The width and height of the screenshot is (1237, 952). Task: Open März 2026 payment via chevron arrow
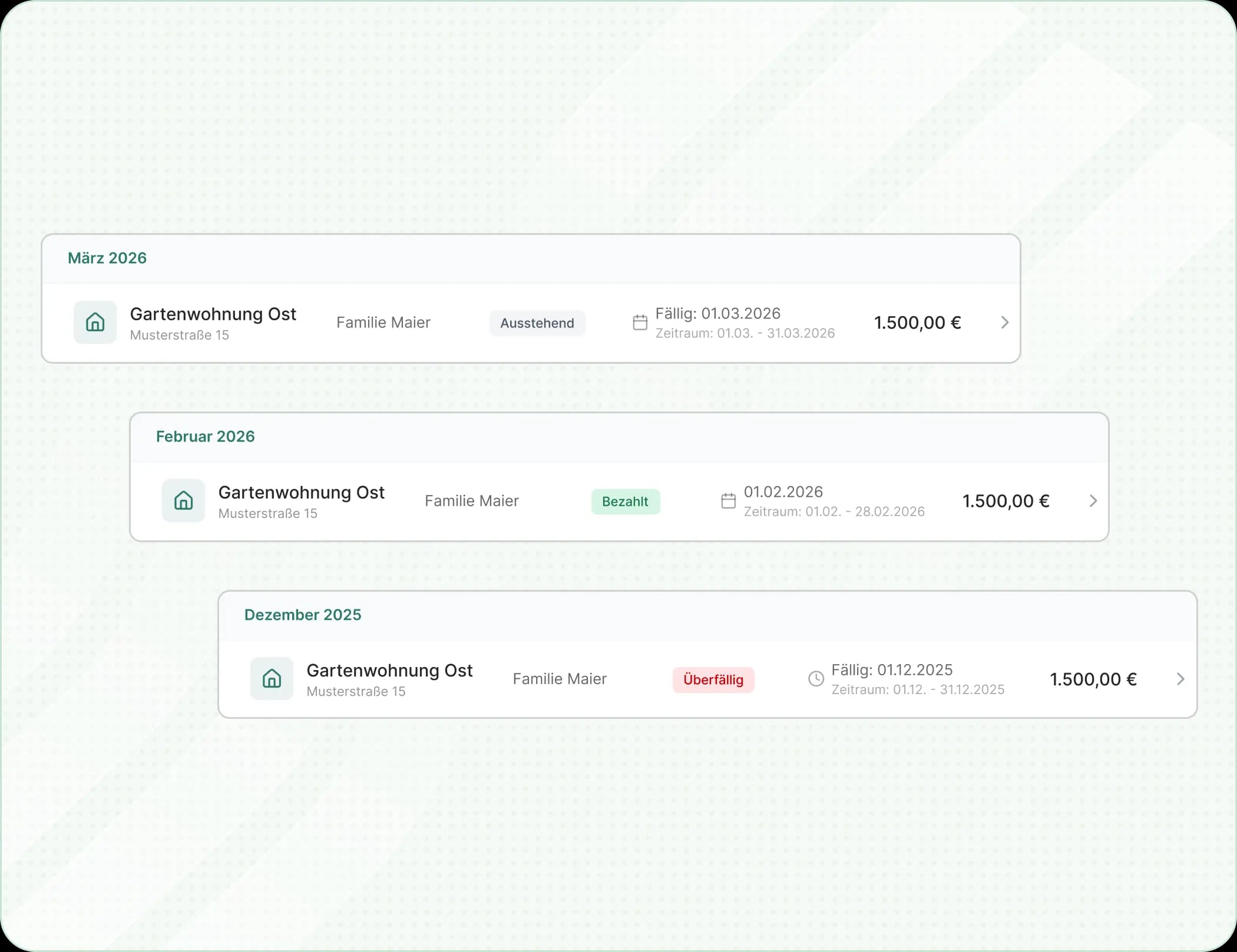(x=1005, y=323)
